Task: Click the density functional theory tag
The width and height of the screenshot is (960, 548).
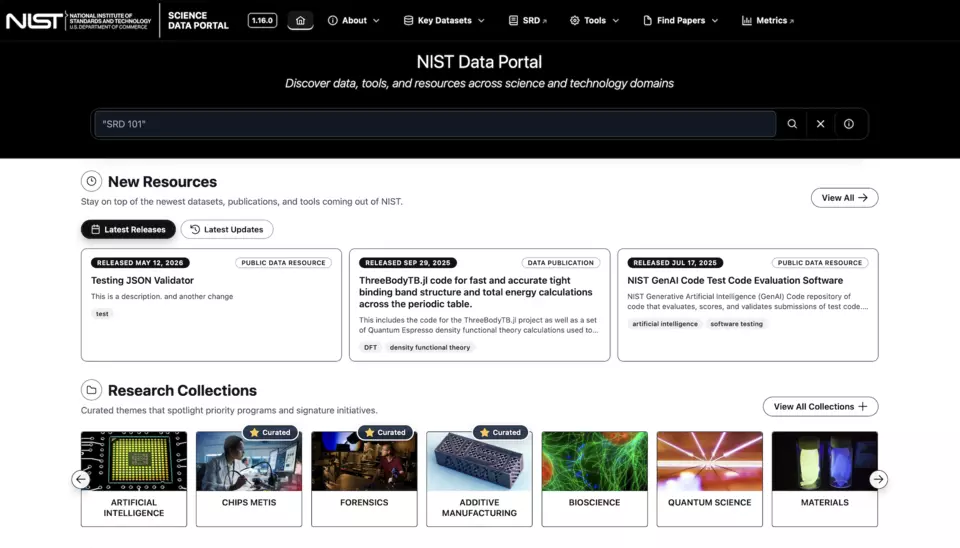Action: [430, 347]
